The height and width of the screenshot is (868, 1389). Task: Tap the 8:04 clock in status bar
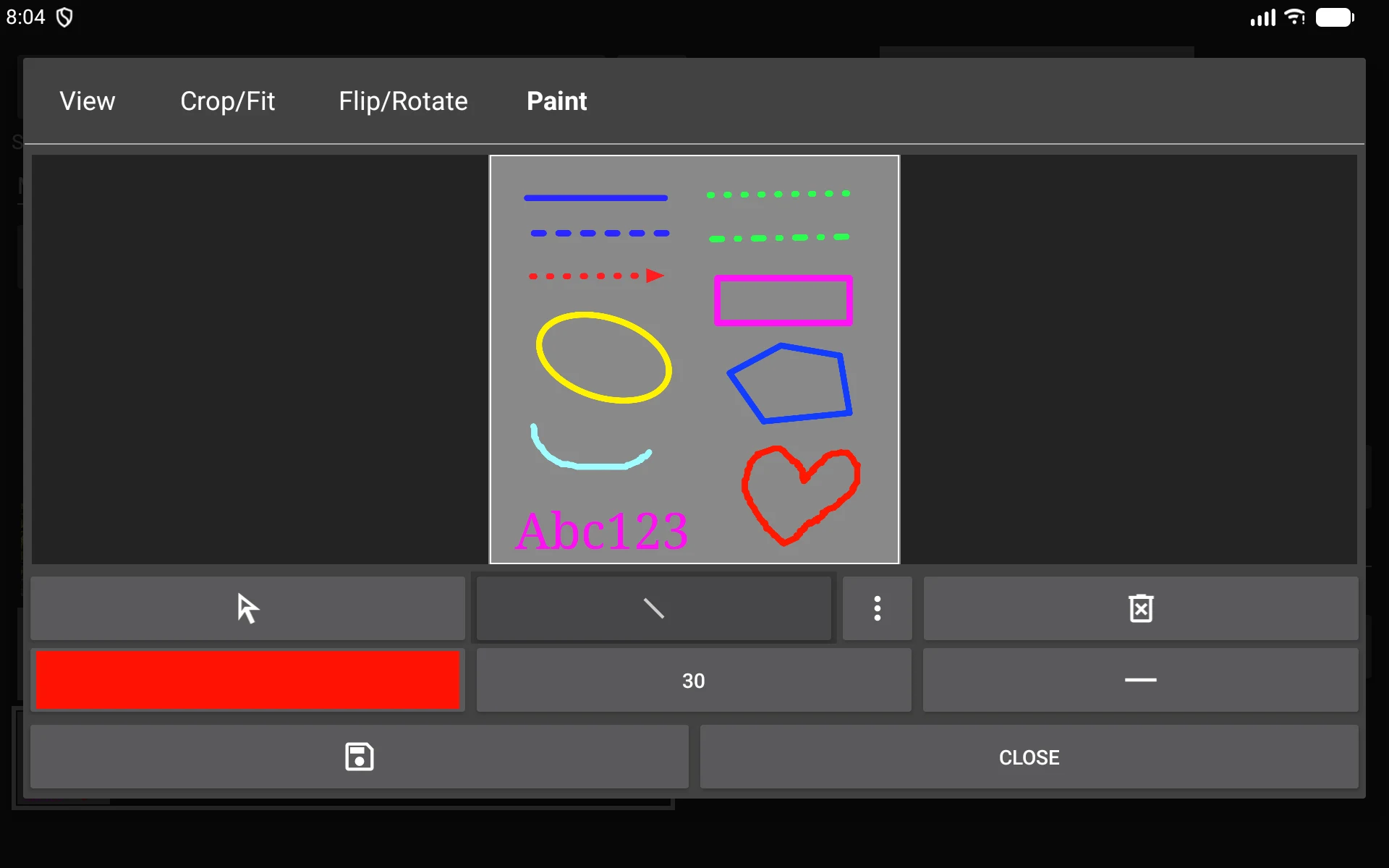click(25, 17)
